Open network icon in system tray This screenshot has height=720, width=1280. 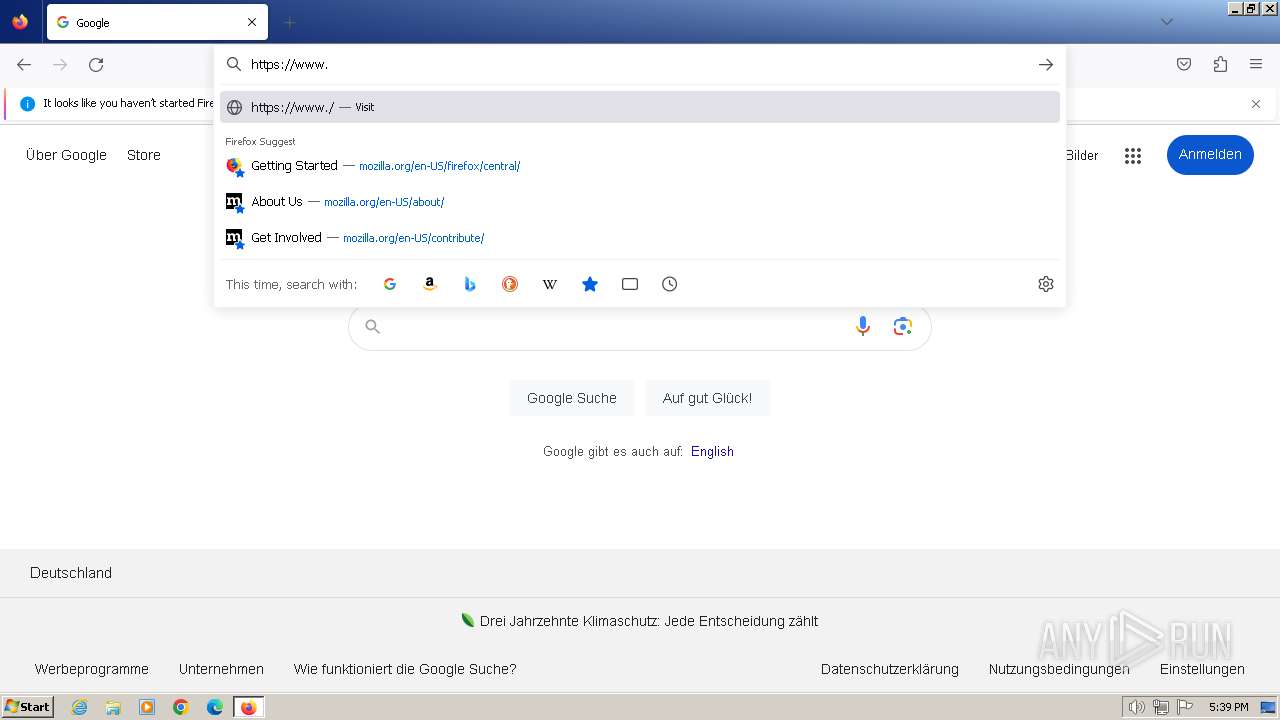[1161, 707]
